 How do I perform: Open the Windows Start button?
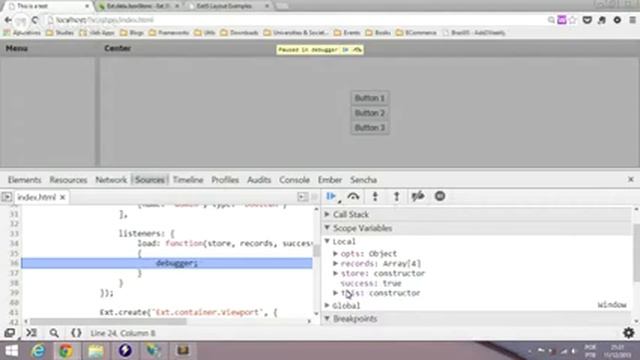point(11,351)
